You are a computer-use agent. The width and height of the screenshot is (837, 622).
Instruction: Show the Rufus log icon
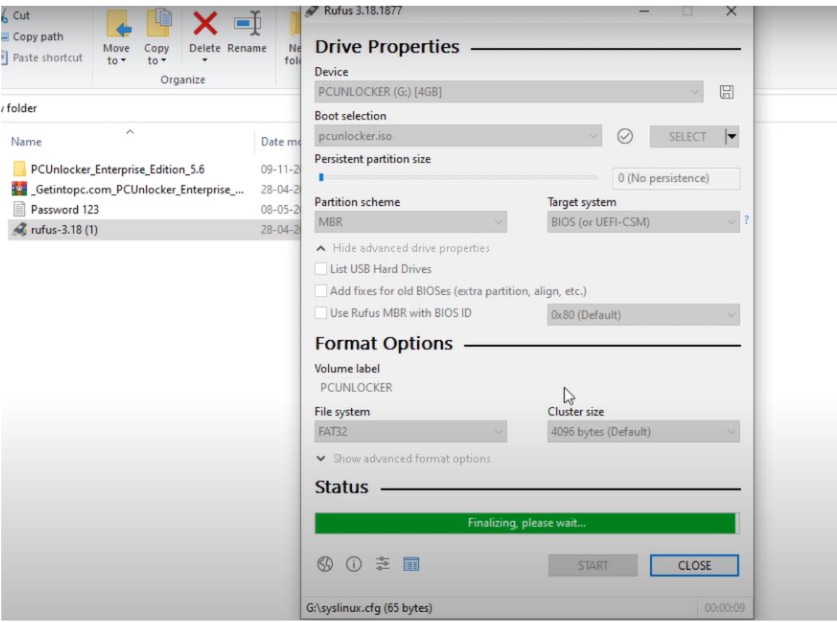[x=411, y=564]
